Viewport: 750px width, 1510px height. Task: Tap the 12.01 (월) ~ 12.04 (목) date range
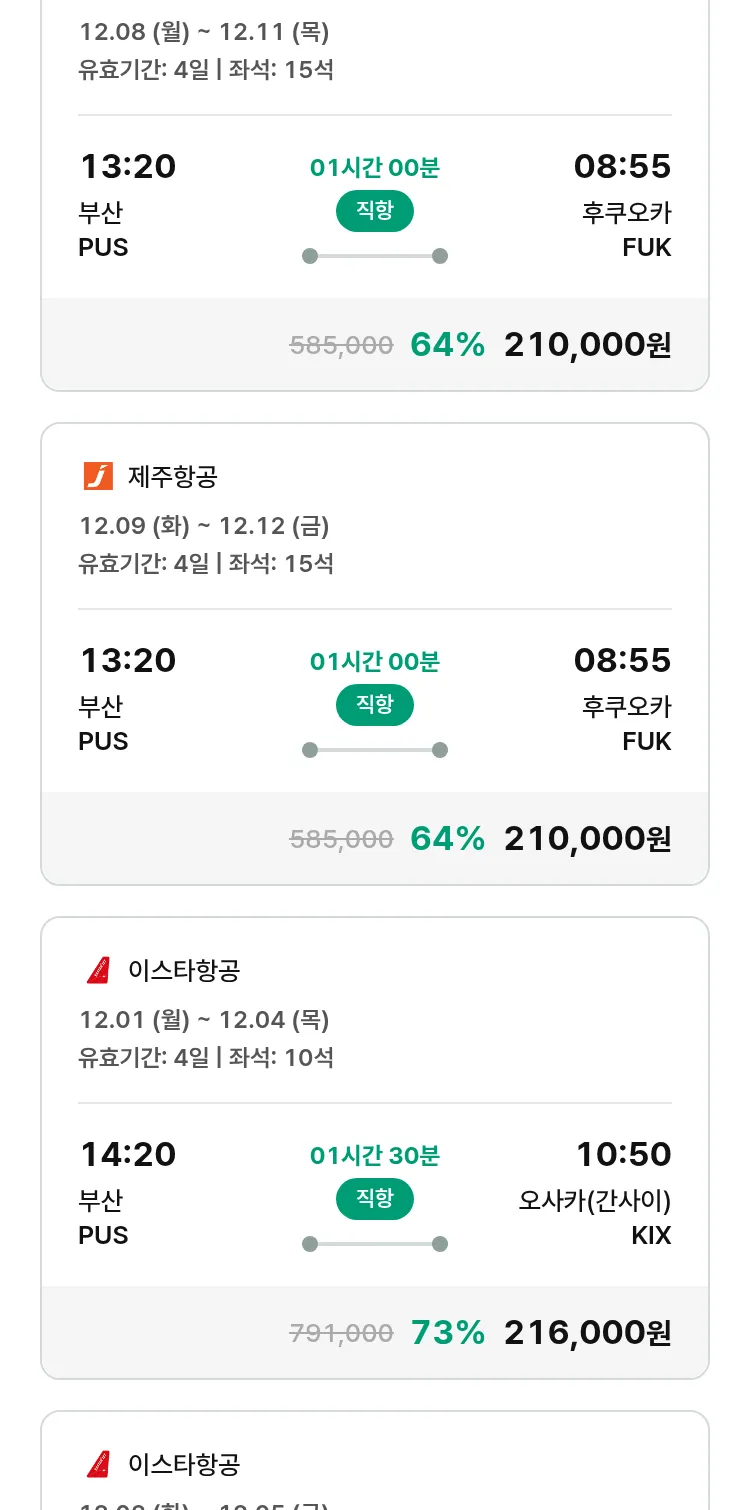(x=204, y=1019)
